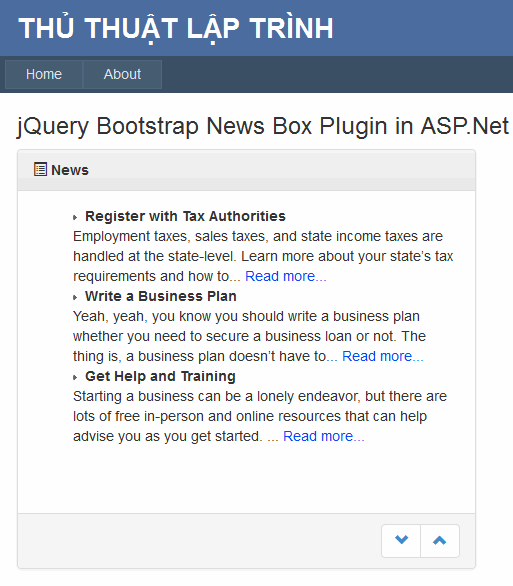Viewport: 513px width, 586px height.
Task: Click arrow bullet before Write a Business Plan
Action: point(75,297)
